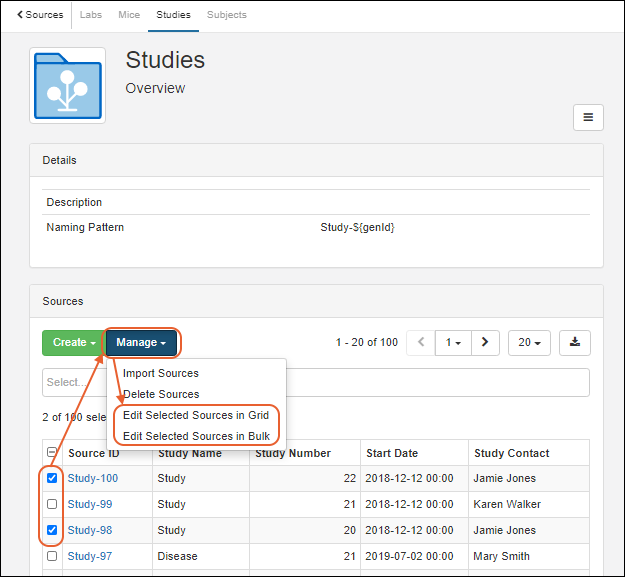The image size is (625, 577).
Task: Click the back arrow to Sources
Action: (40, 15)
